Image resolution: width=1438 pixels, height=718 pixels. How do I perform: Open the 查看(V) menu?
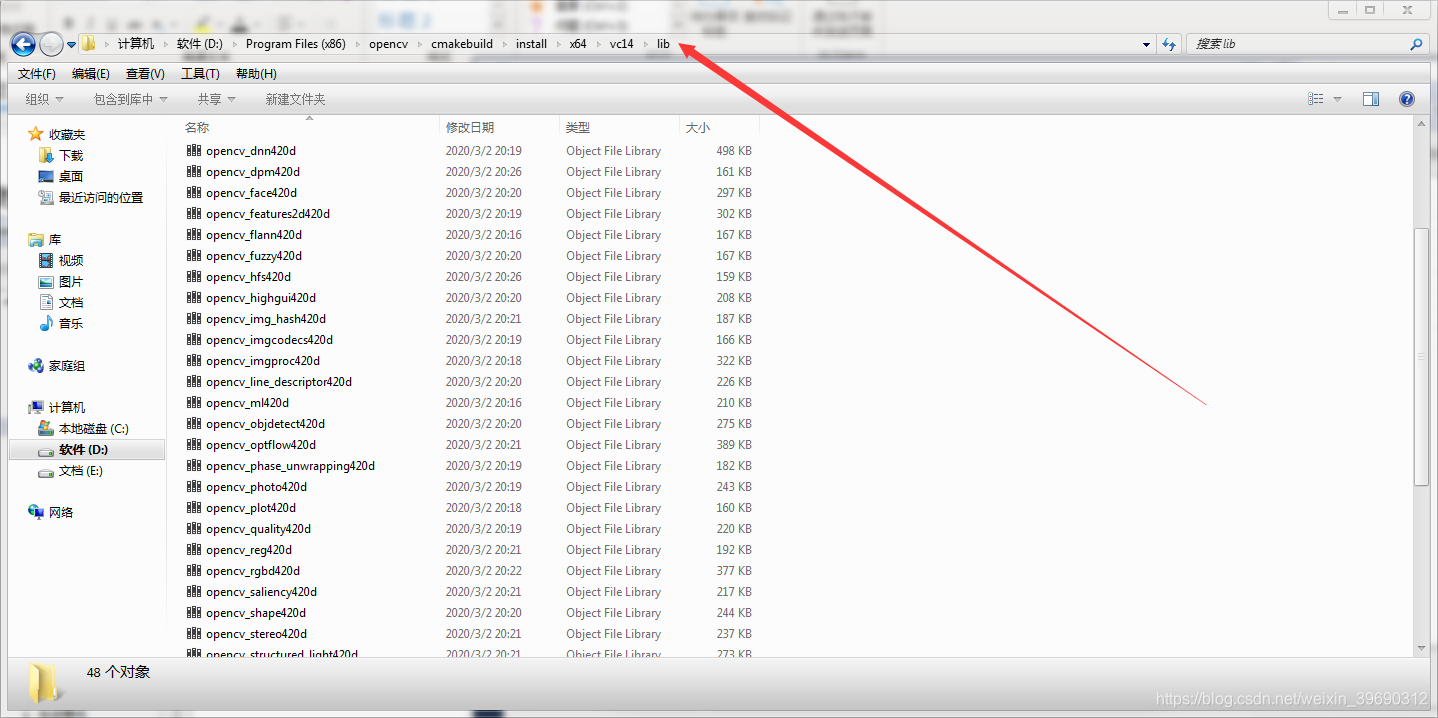(145, 74)
